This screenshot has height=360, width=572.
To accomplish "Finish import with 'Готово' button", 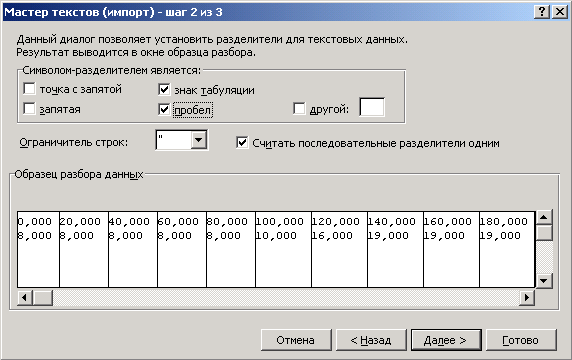I will pos(521,340).
